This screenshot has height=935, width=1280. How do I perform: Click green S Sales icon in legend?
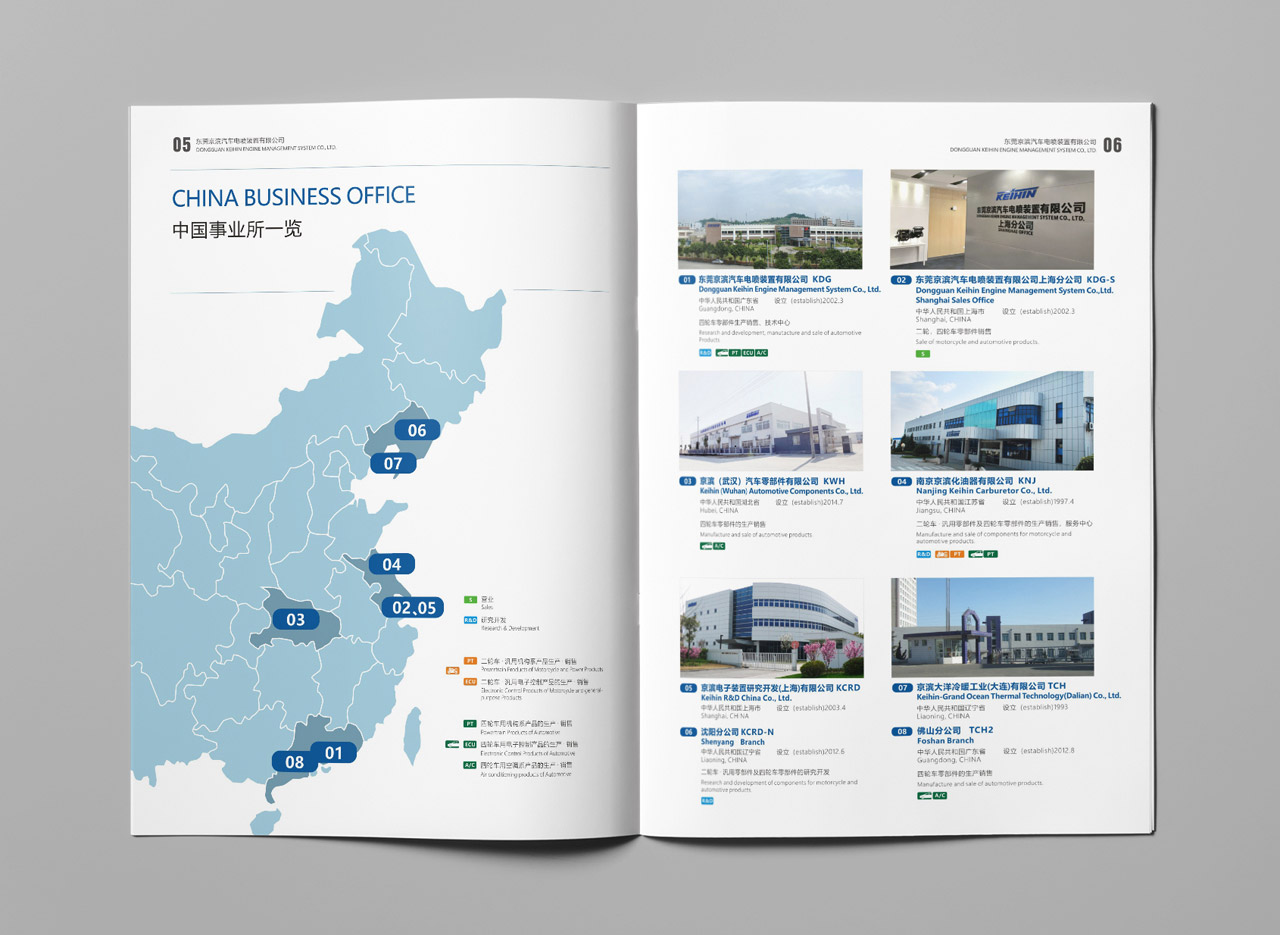(x=469, y=599)
